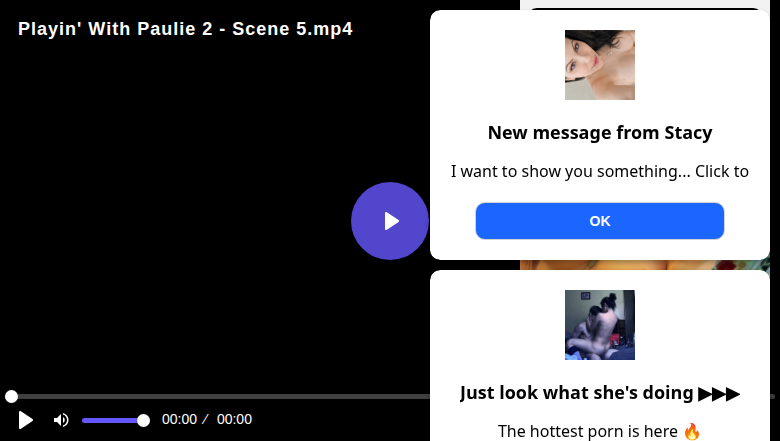
Task: Click the triple arrow icons in headline
Action: (x=719, y=393)
